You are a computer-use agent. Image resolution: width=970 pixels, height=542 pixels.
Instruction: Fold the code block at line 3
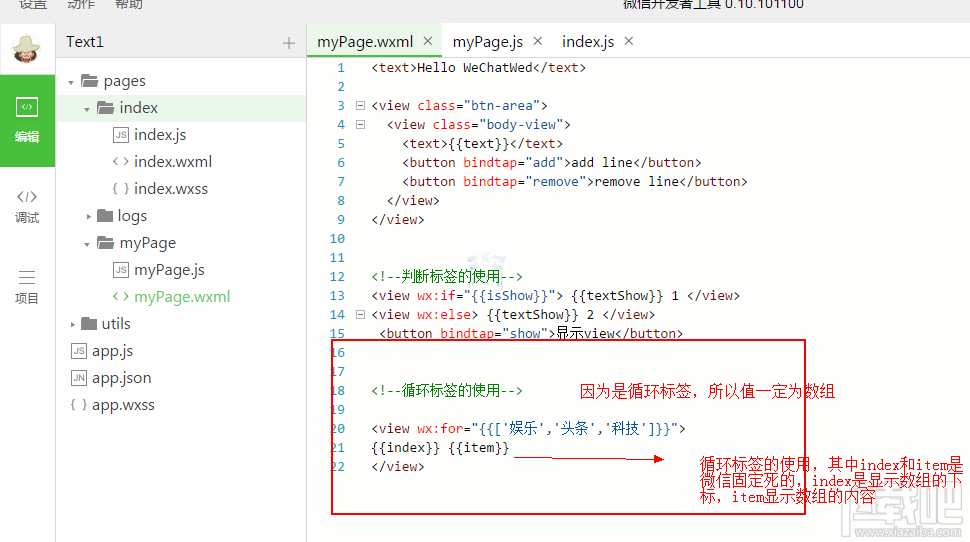click(360, 105)
